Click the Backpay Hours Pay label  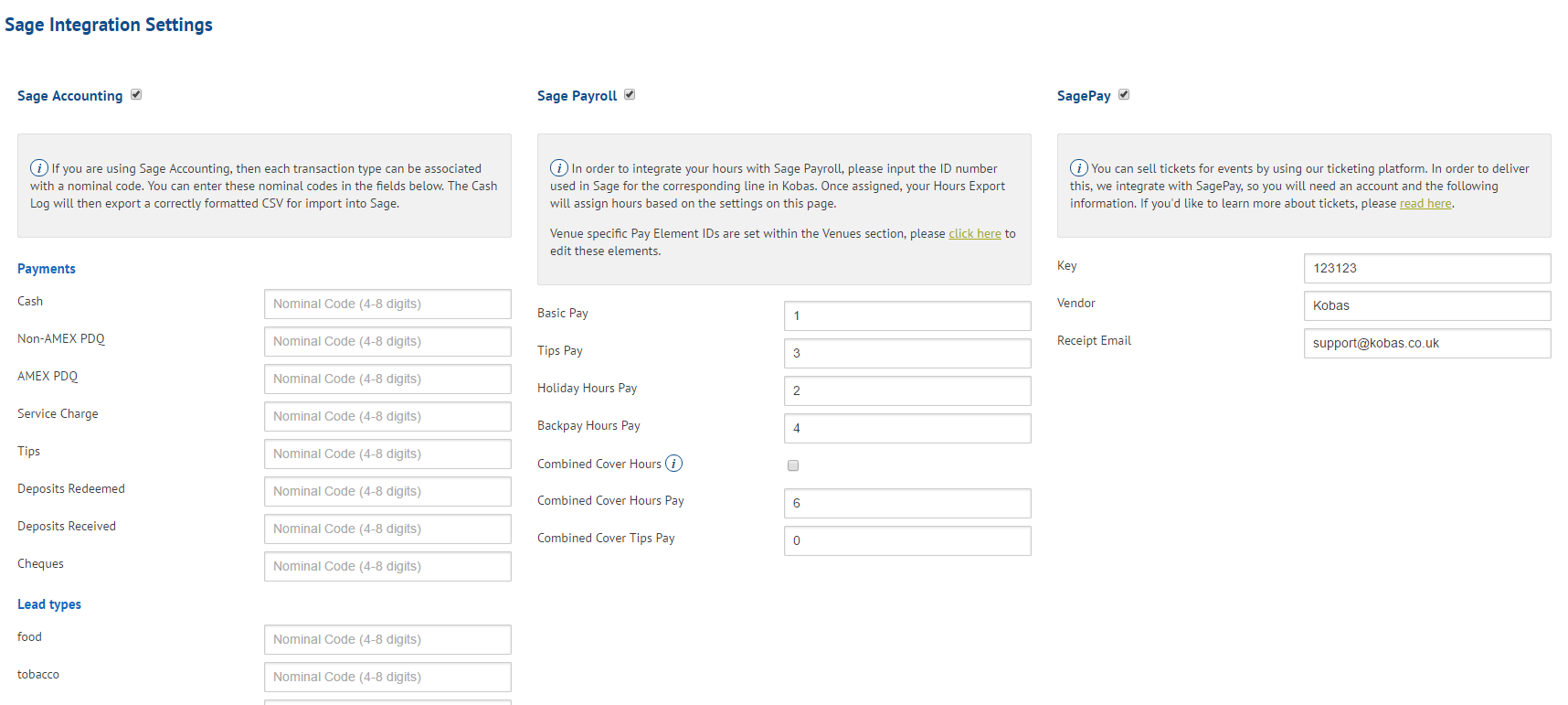pyautogui.click(x=588, y=425)
